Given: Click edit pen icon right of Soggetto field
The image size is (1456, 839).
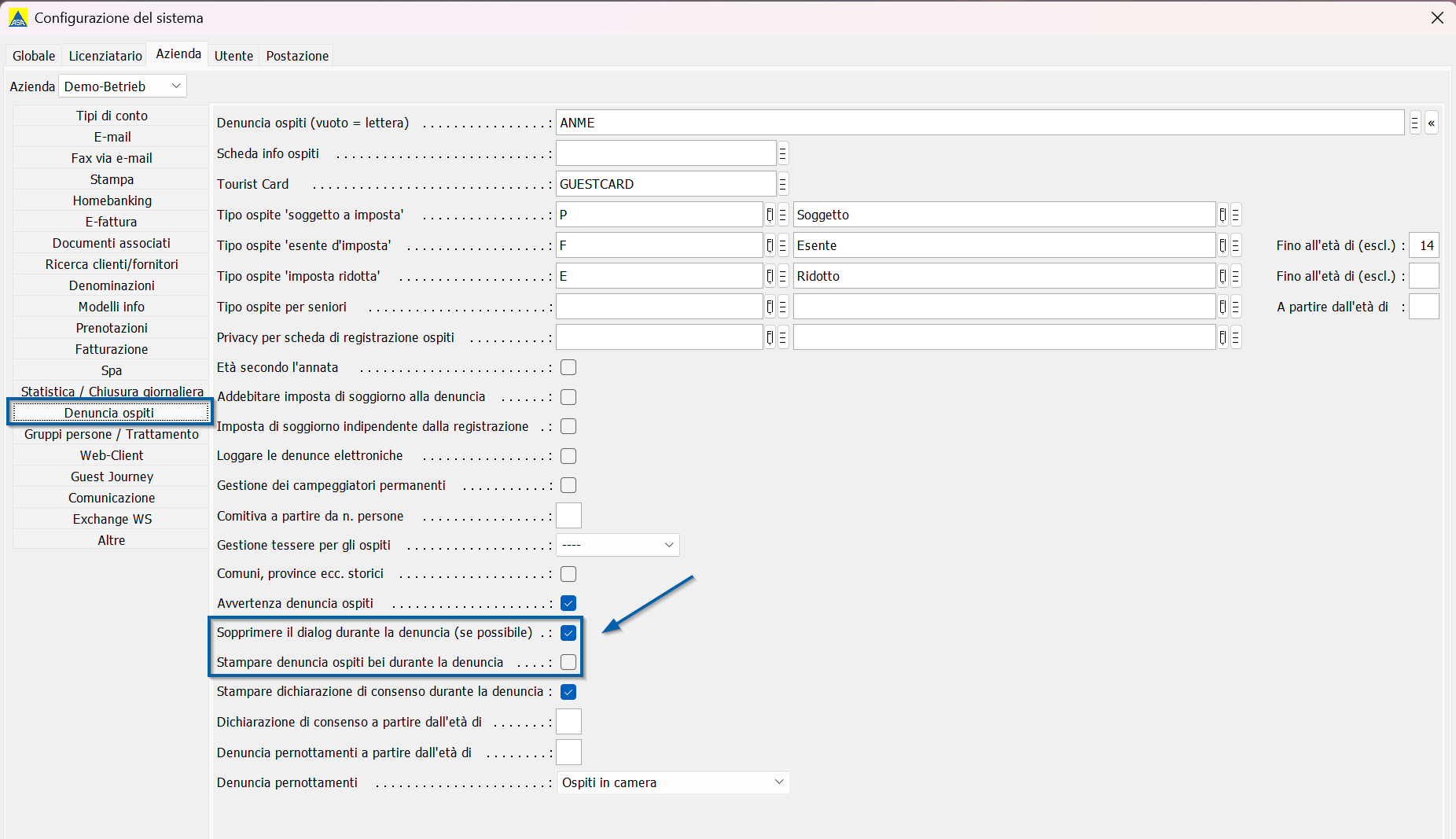Looking at the screenshot, I should (x=1223, y=215).
